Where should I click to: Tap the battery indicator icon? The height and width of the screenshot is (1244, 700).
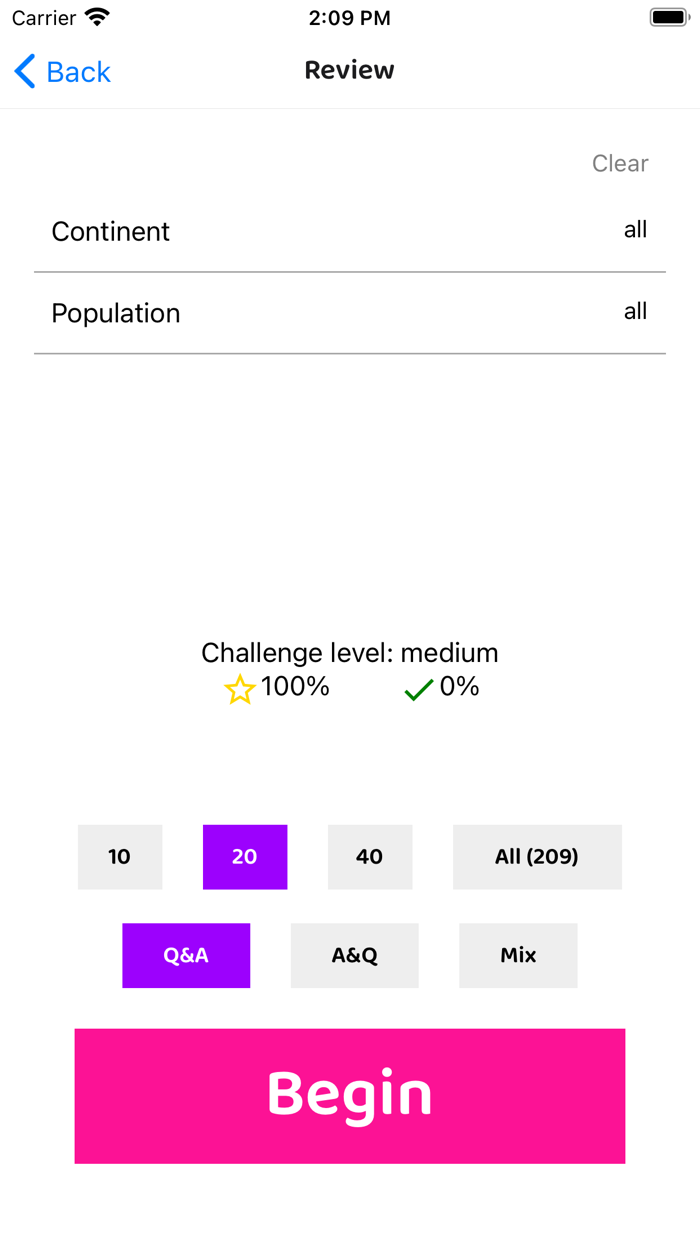(669, 18)
